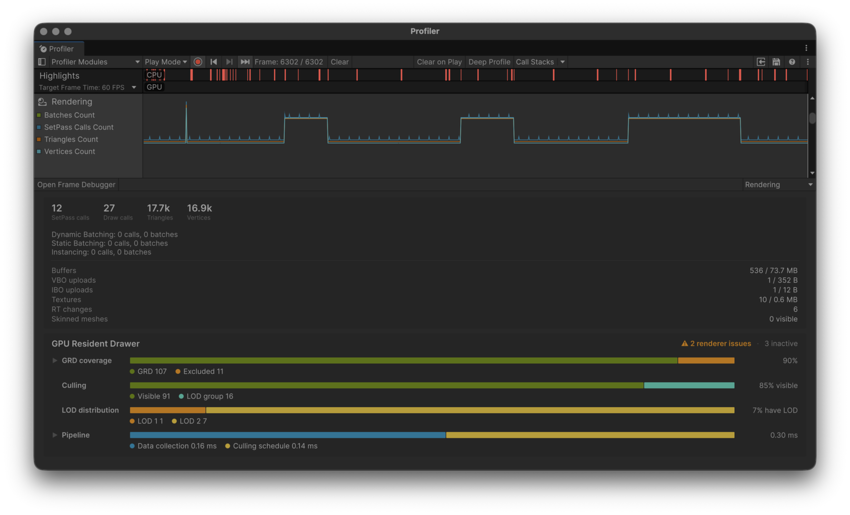The height and width of the screenshot is (515, 850).
Task: Click the 16.9k Vertices stat
Action: [x=199, y=212]
